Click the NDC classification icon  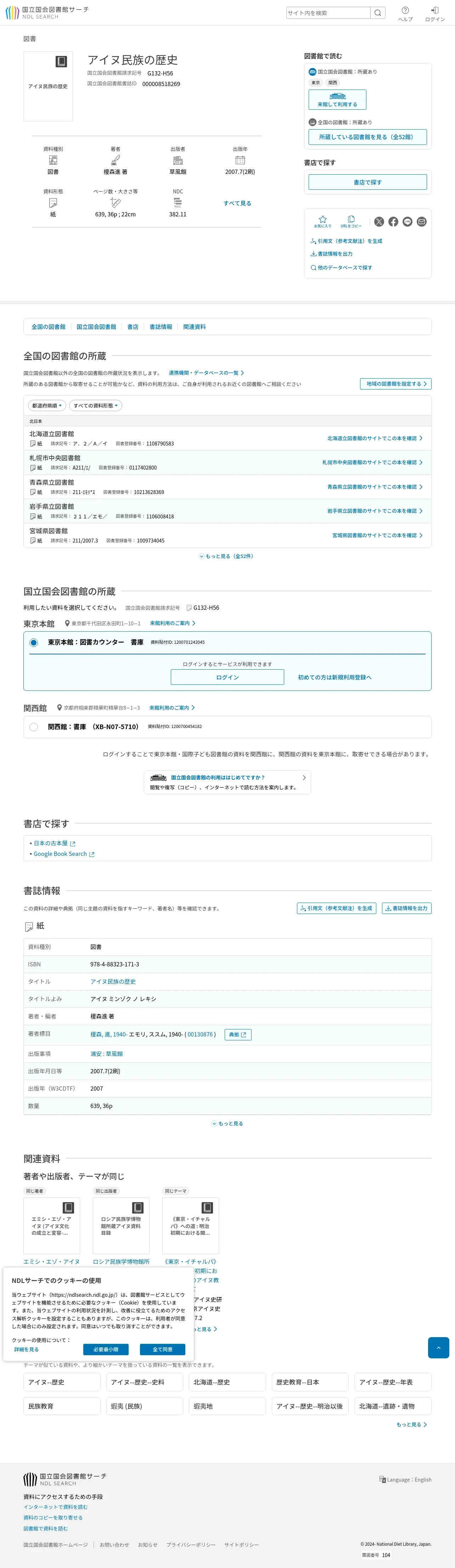point(178,203)
